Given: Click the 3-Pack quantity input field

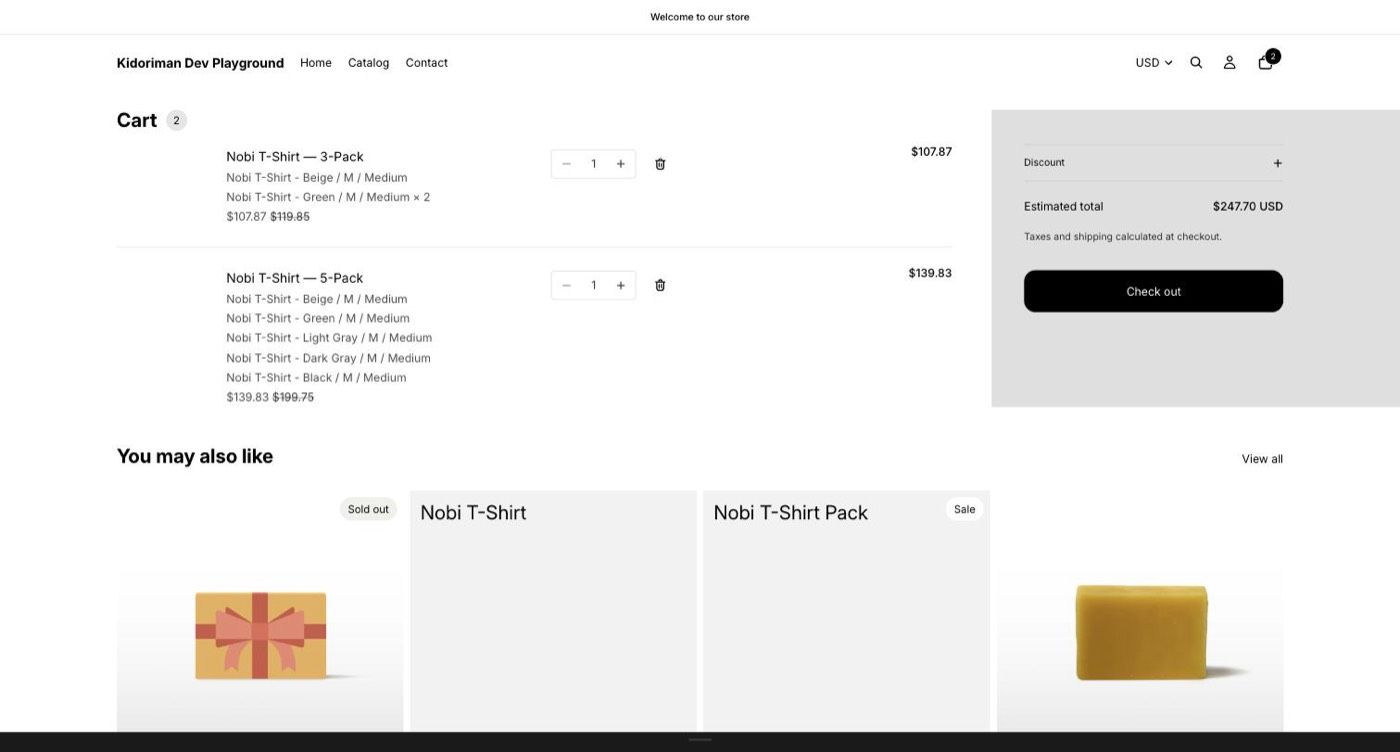Looking at the screenshot, I should click(x=593, y=164).
